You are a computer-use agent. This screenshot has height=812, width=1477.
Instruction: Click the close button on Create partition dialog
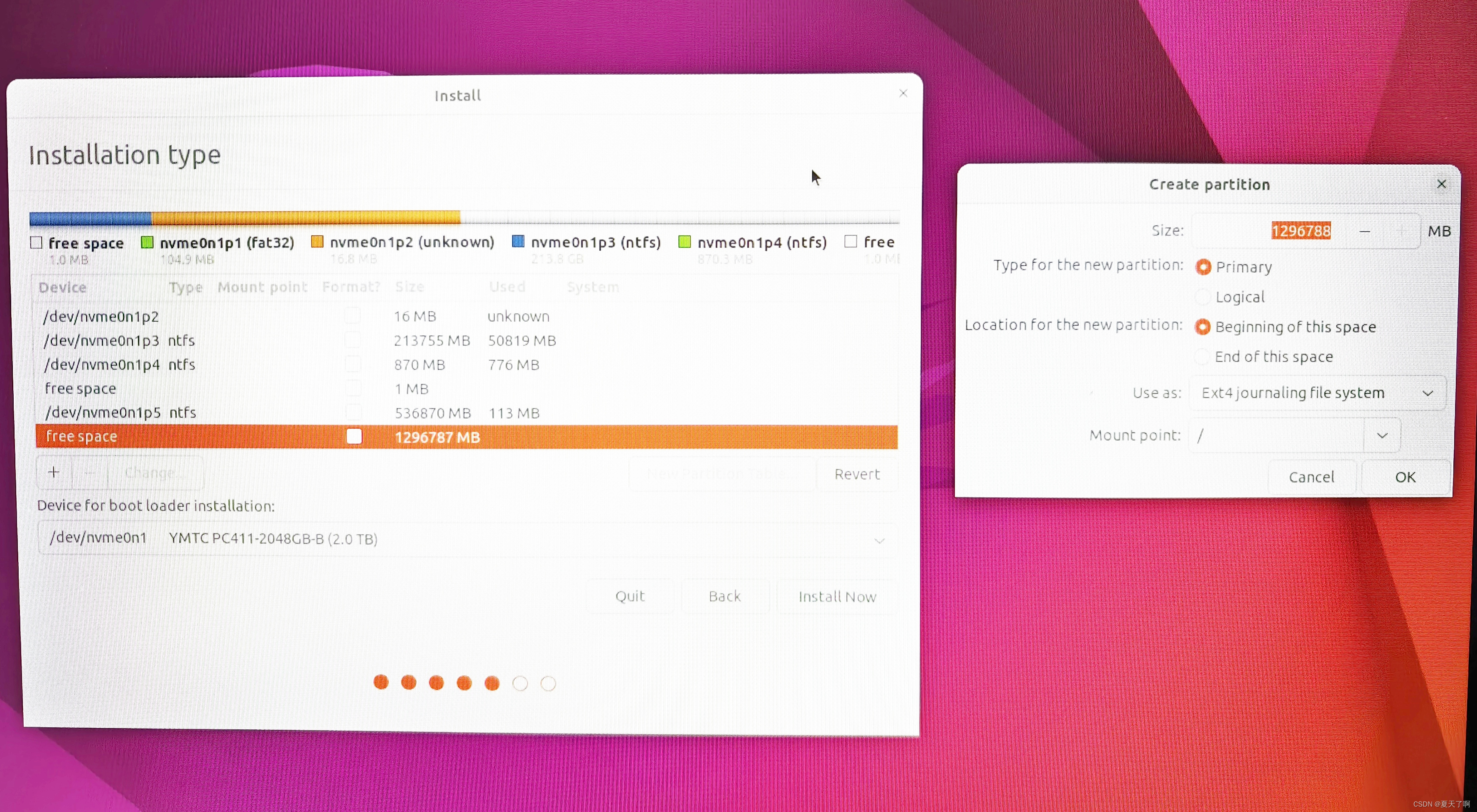(1441, 183)
